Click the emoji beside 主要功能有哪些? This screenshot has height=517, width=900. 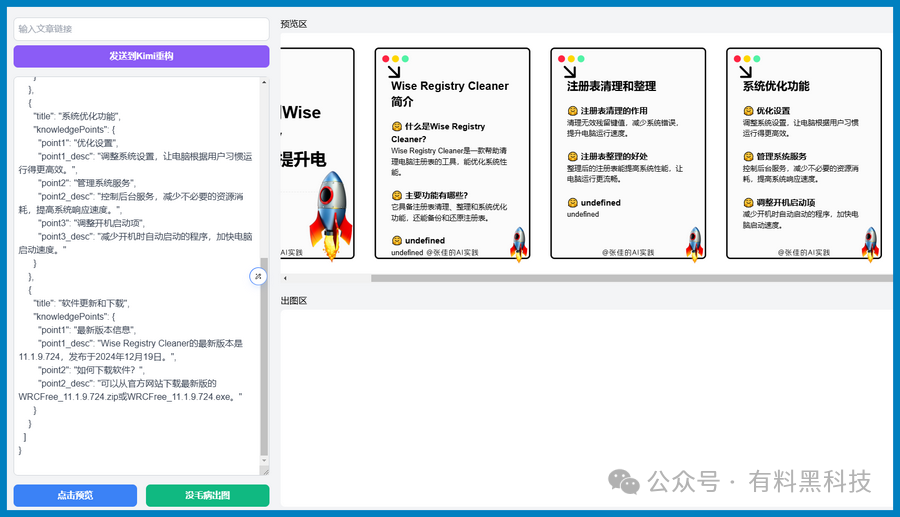pos(397,195)
